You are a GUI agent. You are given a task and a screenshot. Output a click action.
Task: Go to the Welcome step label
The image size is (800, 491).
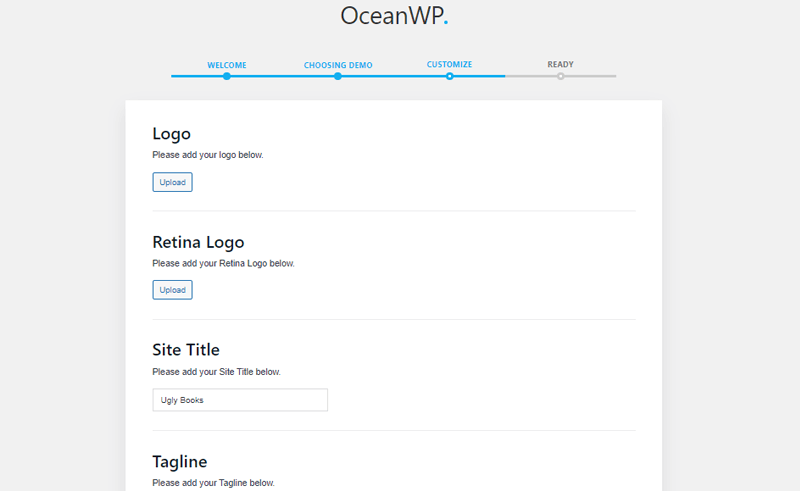point(227,65)
